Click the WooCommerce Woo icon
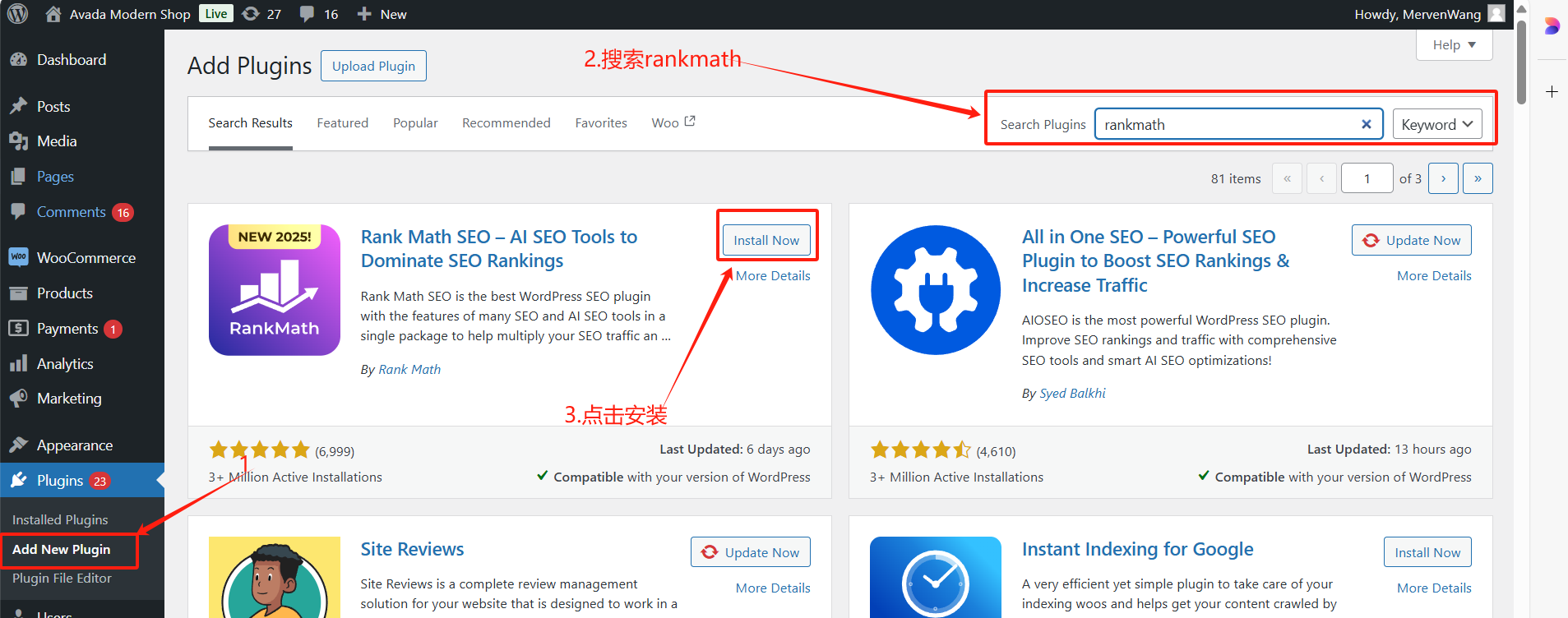 pos(18,257)
